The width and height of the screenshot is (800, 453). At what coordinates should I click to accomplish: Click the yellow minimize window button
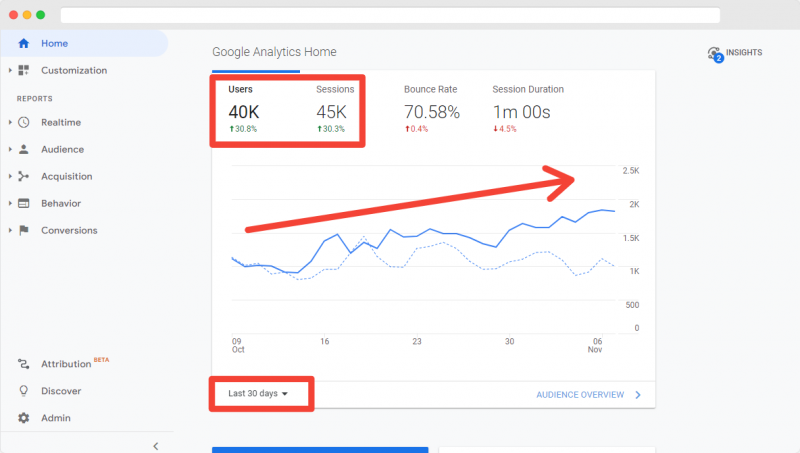(27, 15)
